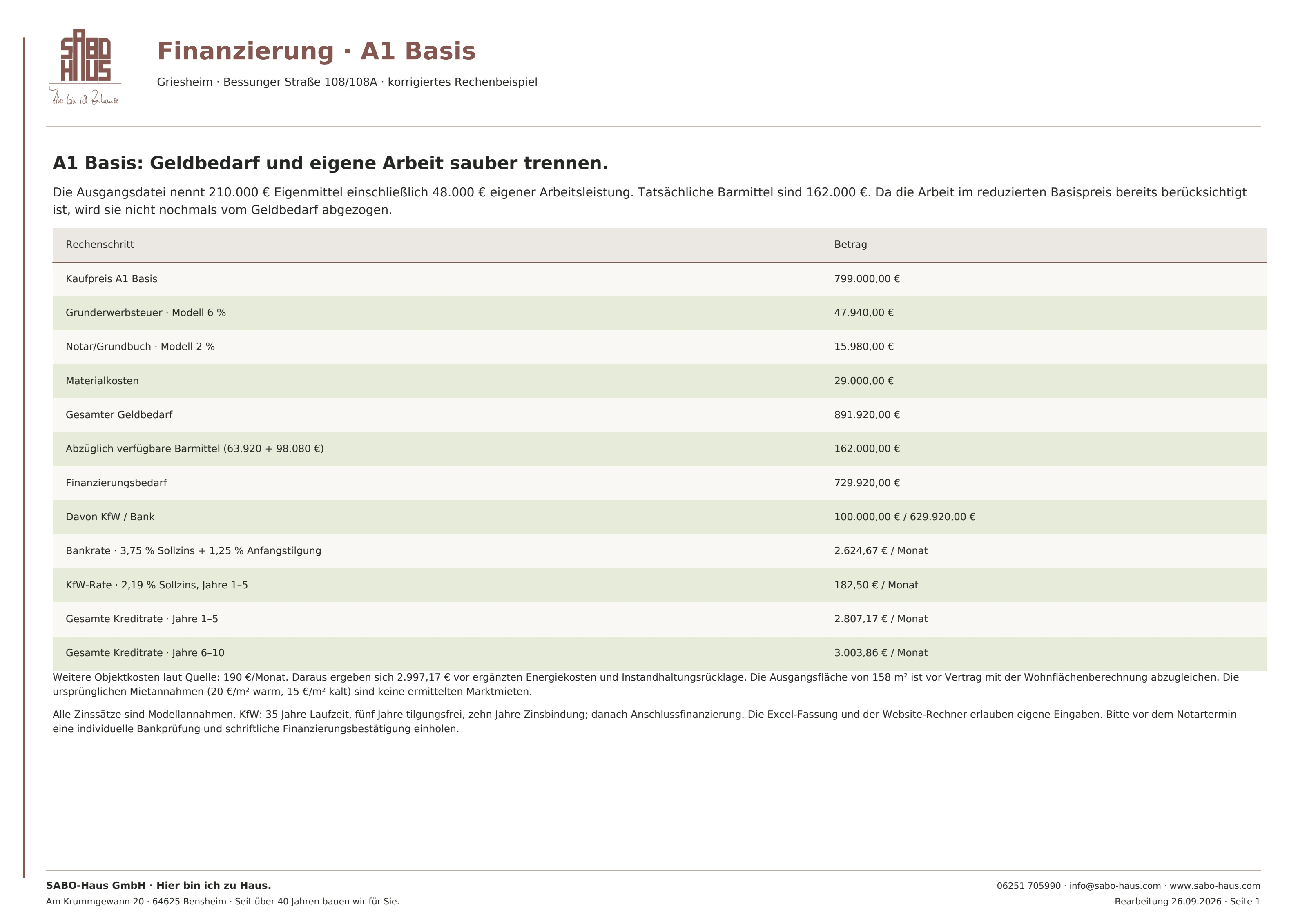Click the "Rechenschritt" column header
The image size is (1307, 924).
click(x=100, y=245)
